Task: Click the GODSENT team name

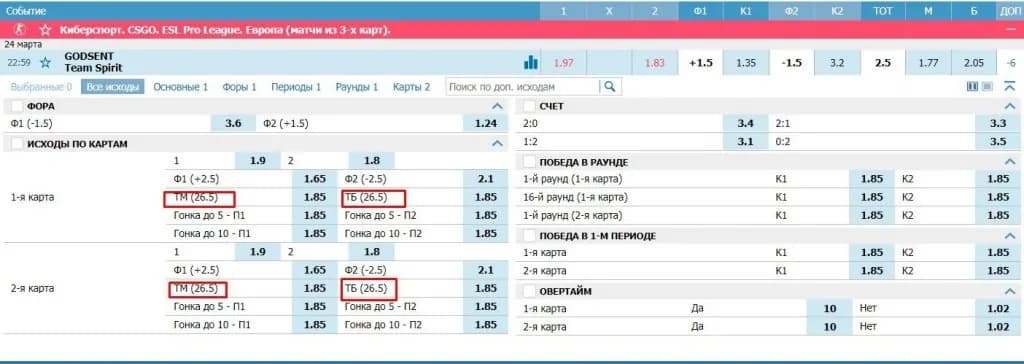Action: (x=89, y=57)
